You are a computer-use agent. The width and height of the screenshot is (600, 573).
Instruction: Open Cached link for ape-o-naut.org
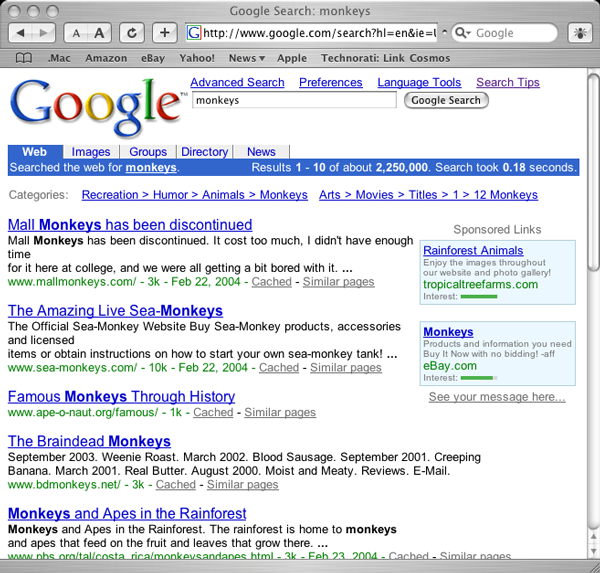pyautogui.click(x=213, y=412)
